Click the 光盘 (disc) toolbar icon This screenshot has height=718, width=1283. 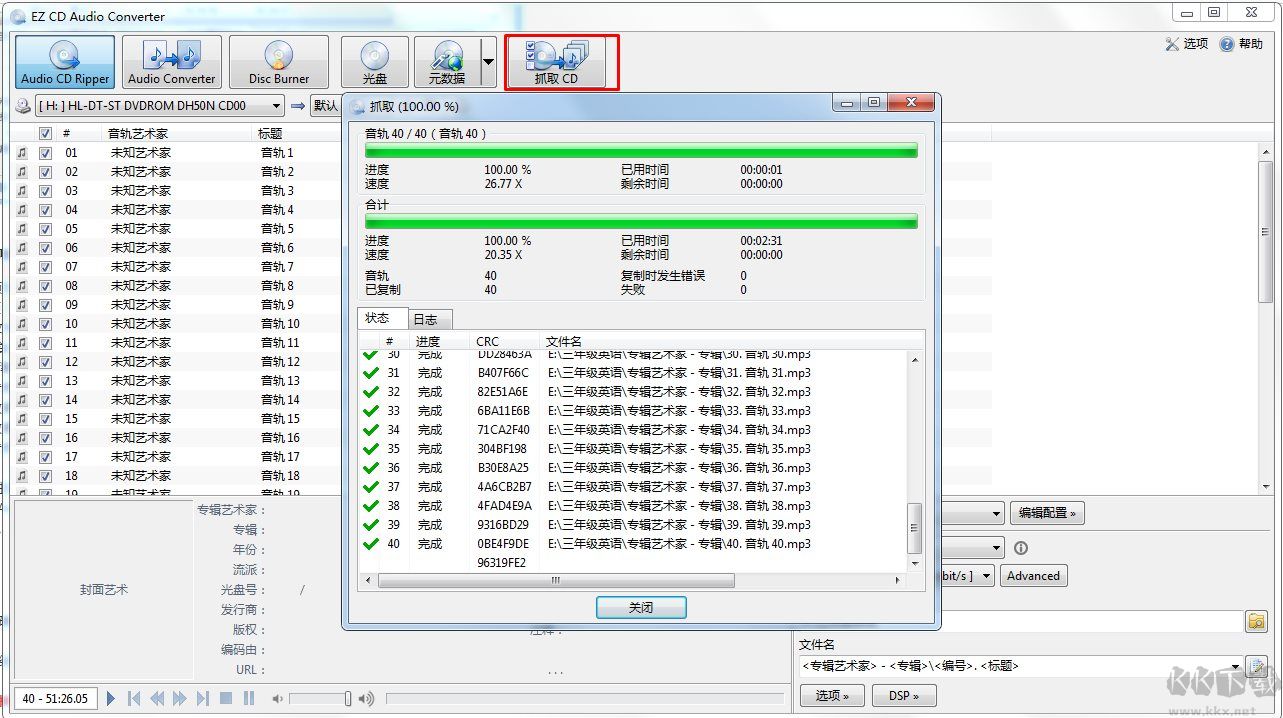tap(373, 61)
